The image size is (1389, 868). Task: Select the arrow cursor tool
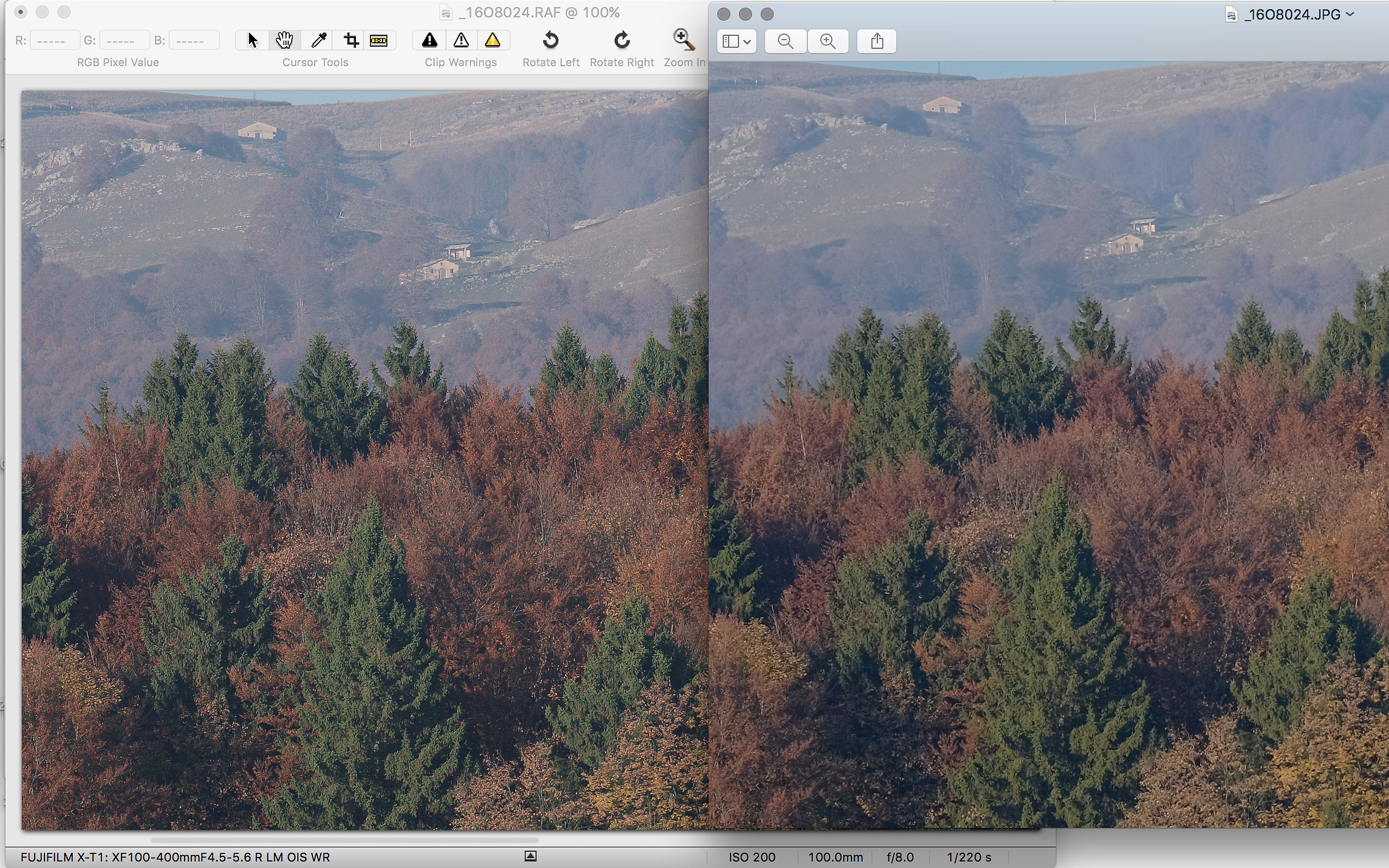[x=252, y=40]
